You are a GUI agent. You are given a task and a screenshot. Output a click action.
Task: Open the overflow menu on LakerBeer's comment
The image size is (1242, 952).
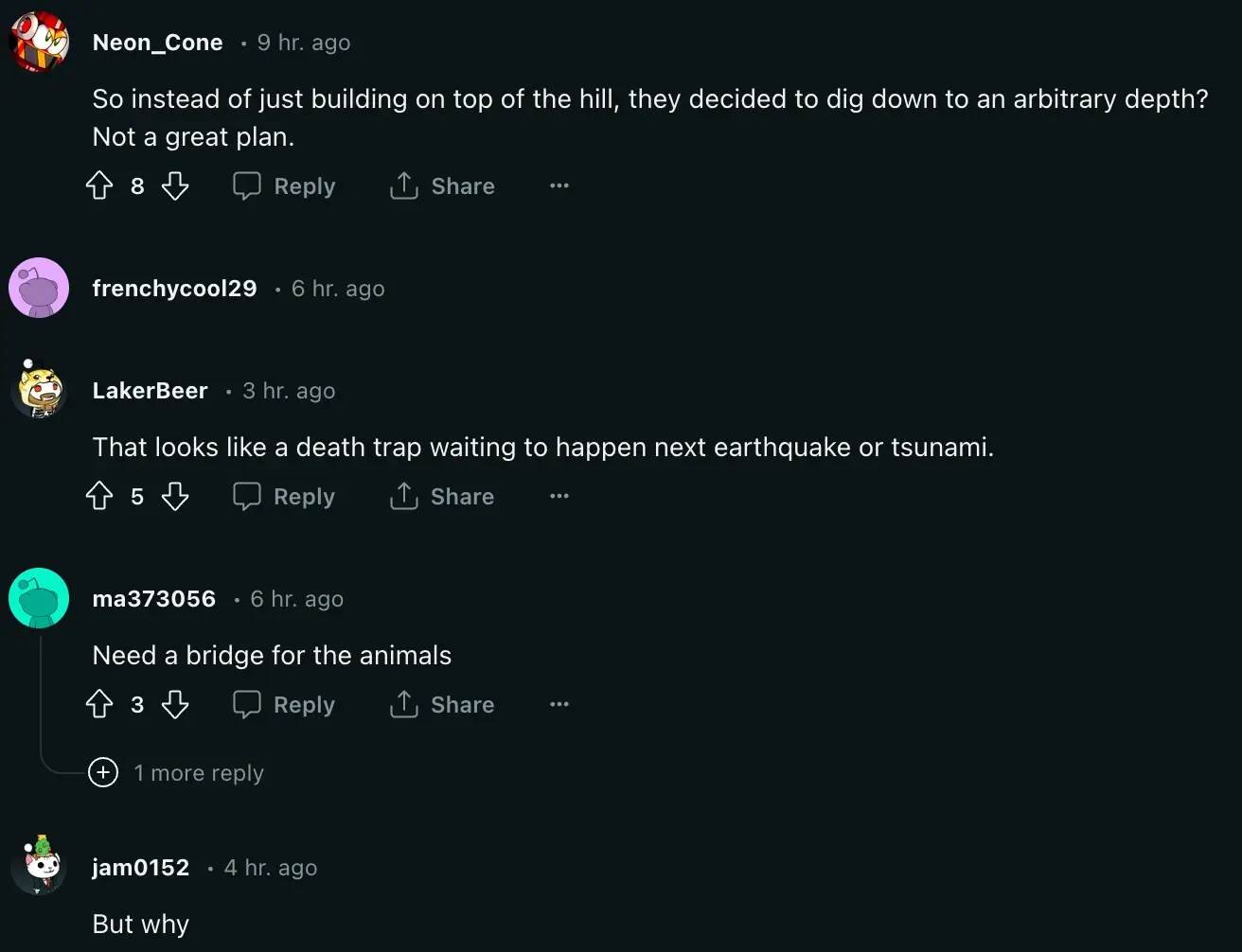coord(559,496)
